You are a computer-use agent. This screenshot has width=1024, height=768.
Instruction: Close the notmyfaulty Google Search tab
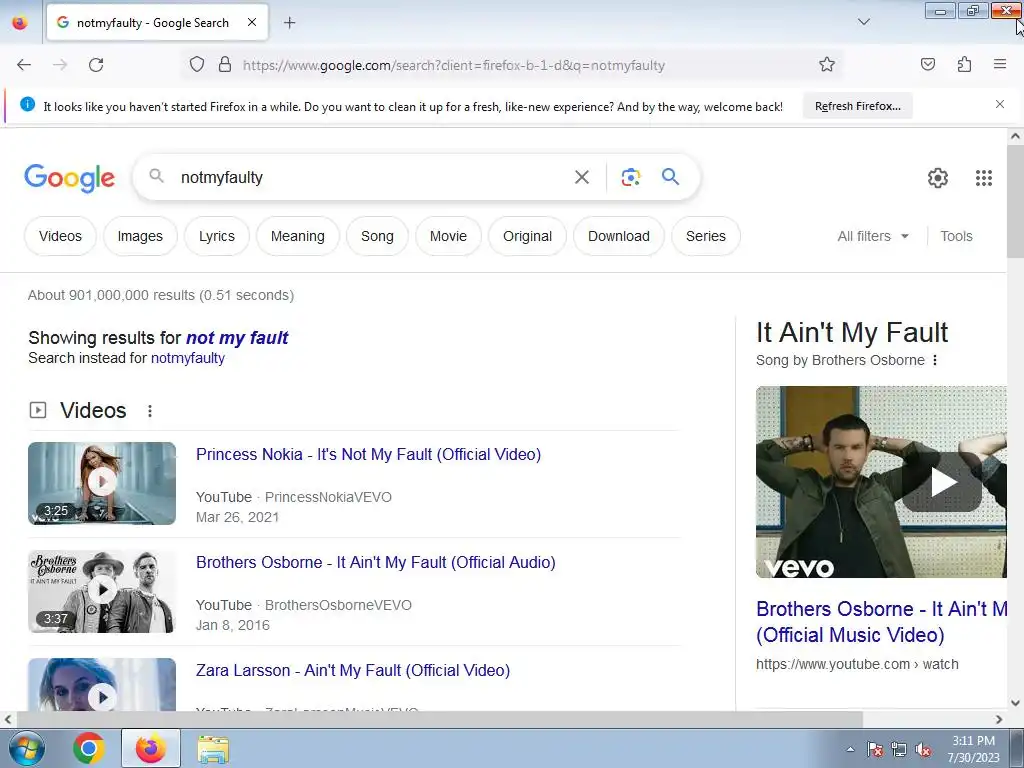251,23
